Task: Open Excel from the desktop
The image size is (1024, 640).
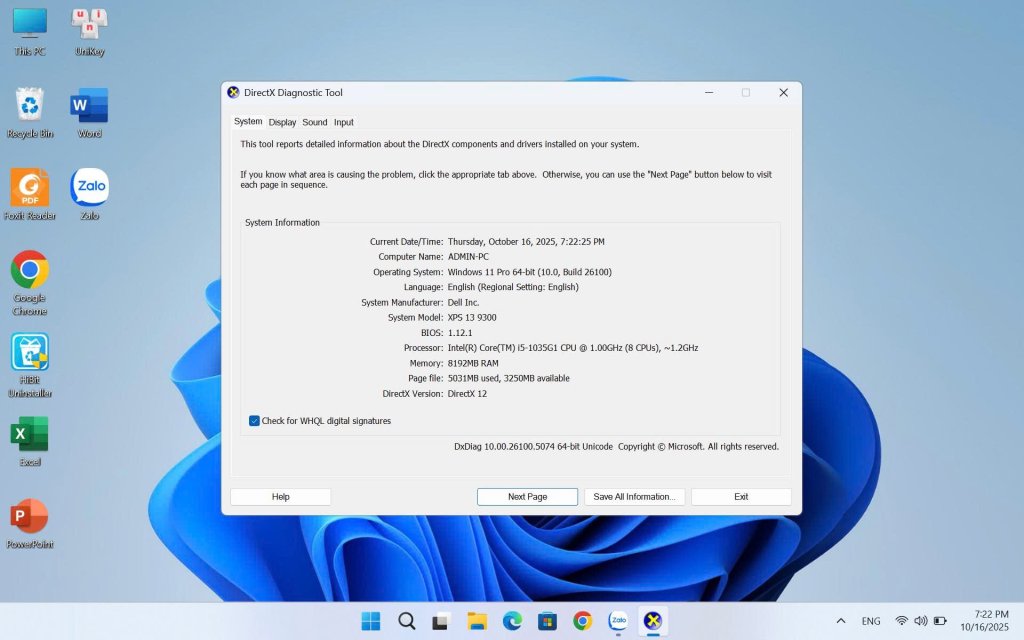Action: pos(30,435)
